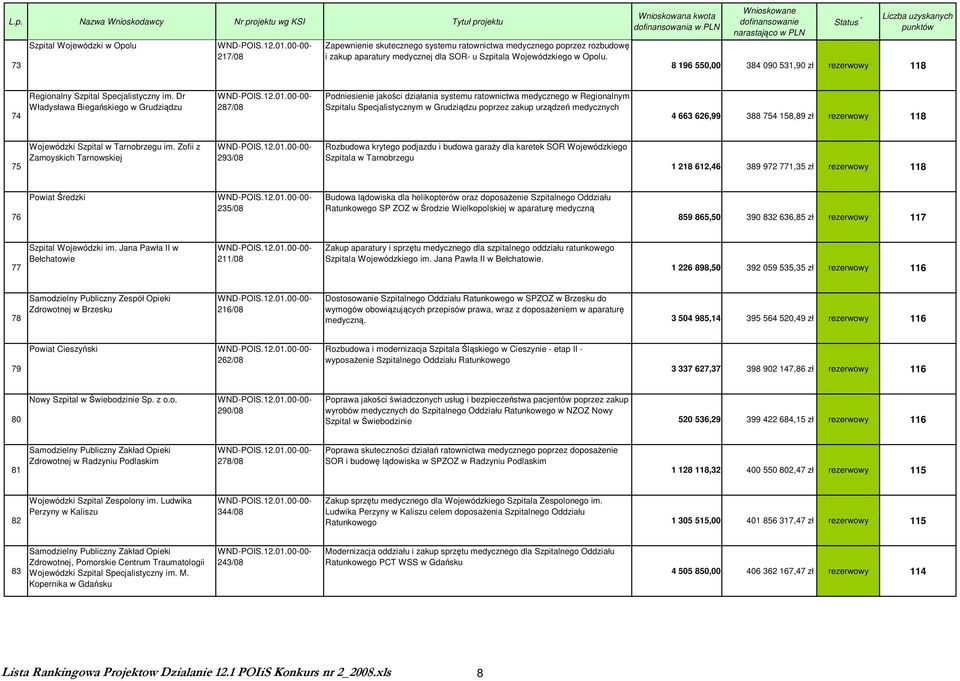The width and height of the screenshot is (960, 681).
Task: Click the 'rezerwowy' status in row 73
Action: [x=848, y=66]
